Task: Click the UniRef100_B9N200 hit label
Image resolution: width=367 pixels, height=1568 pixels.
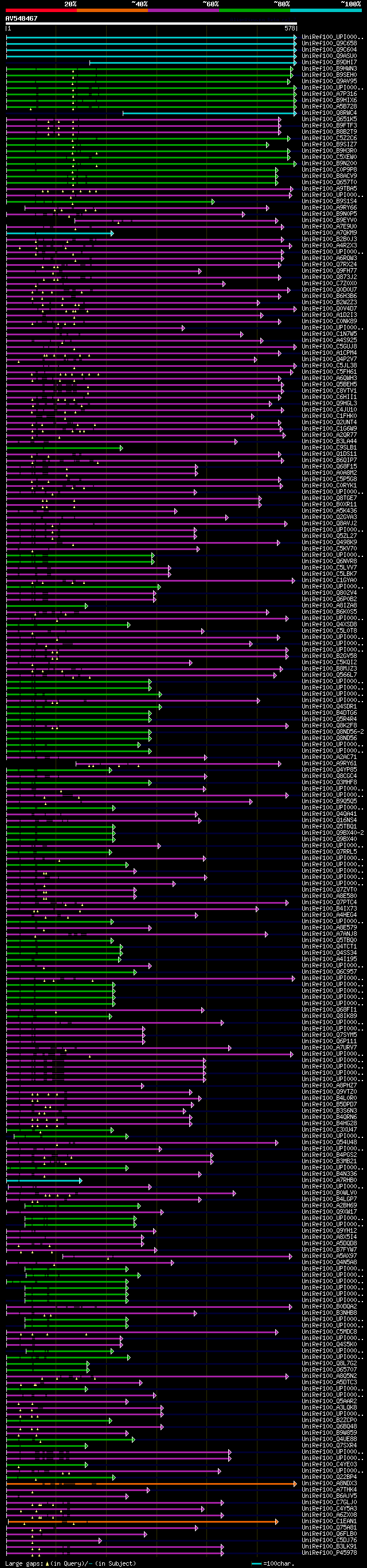Action: tap(329, 163)
